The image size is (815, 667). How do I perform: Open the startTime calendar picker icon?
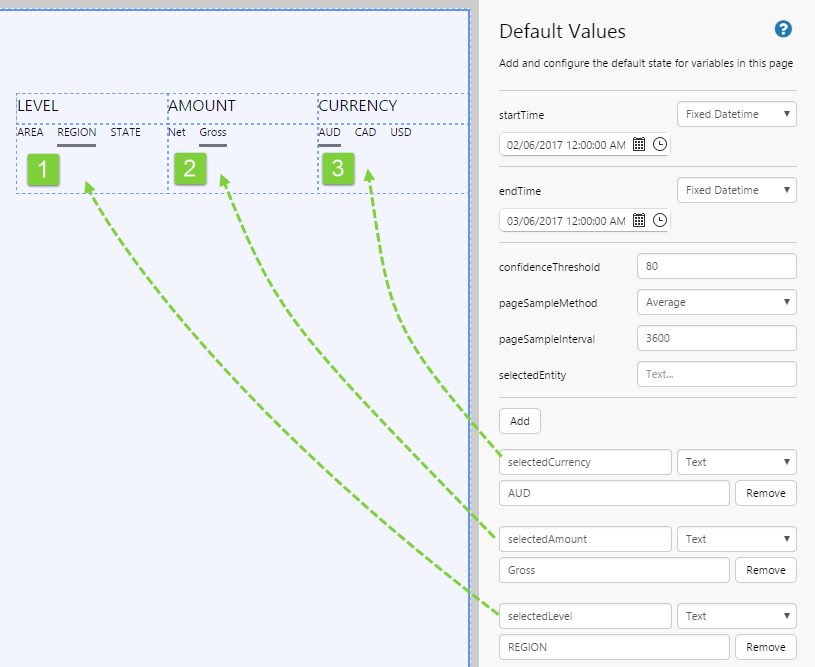pyautogui.click(x=640, y=144)
